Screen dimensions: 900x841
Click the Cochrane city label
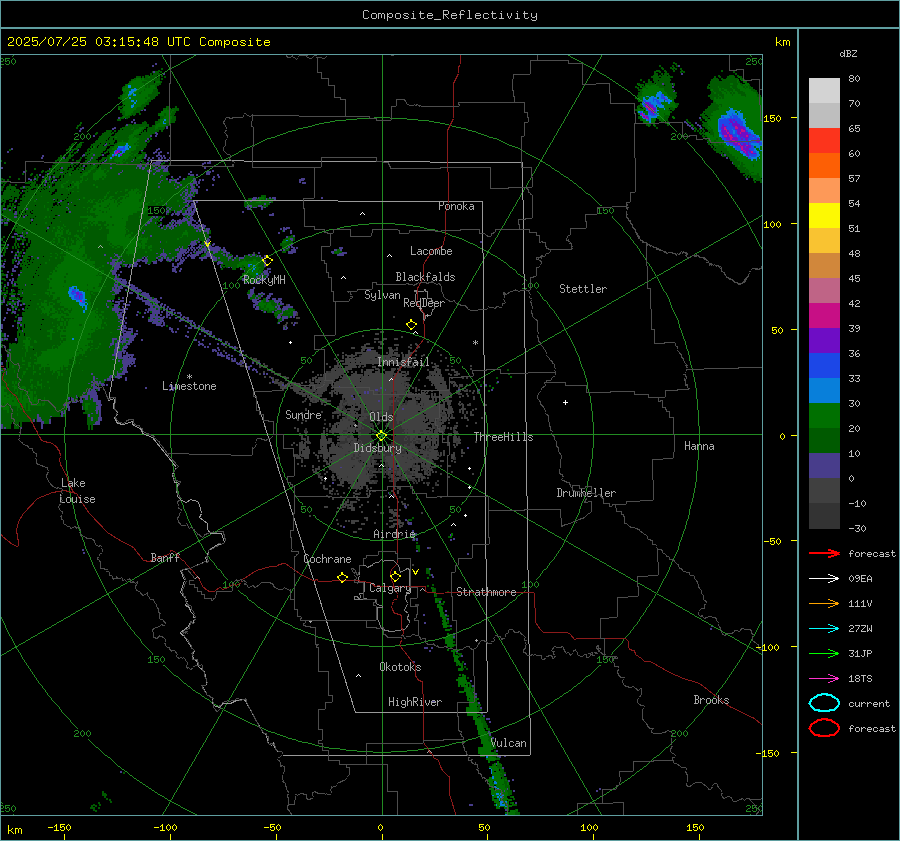(327, 559)
